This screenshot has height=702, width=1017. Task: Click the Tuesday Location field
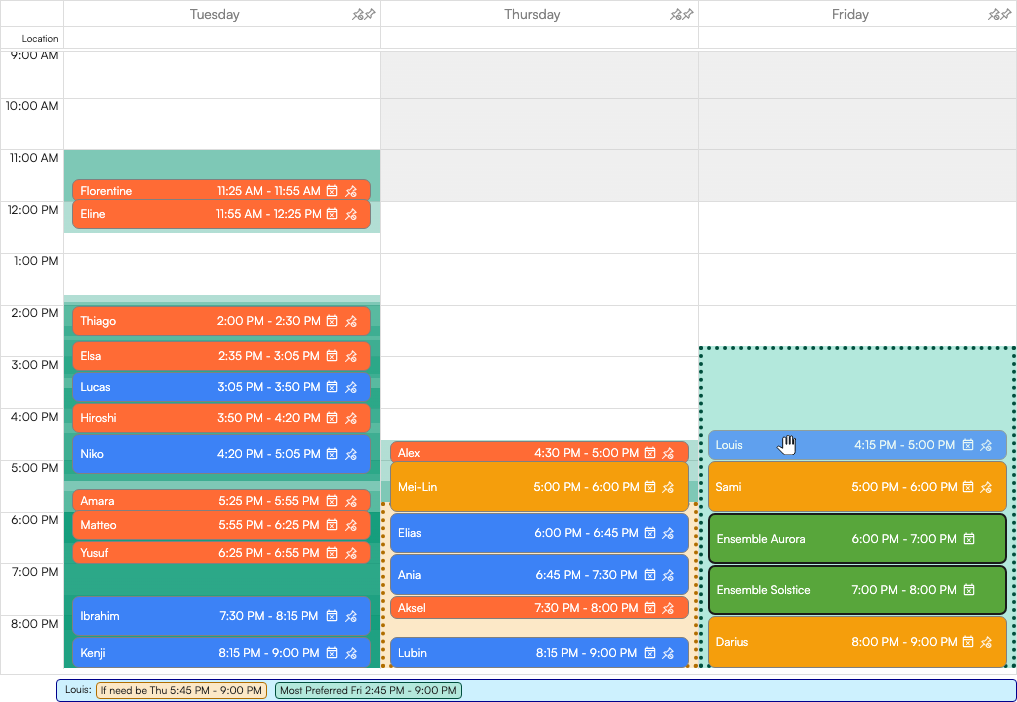coord(222,38)
